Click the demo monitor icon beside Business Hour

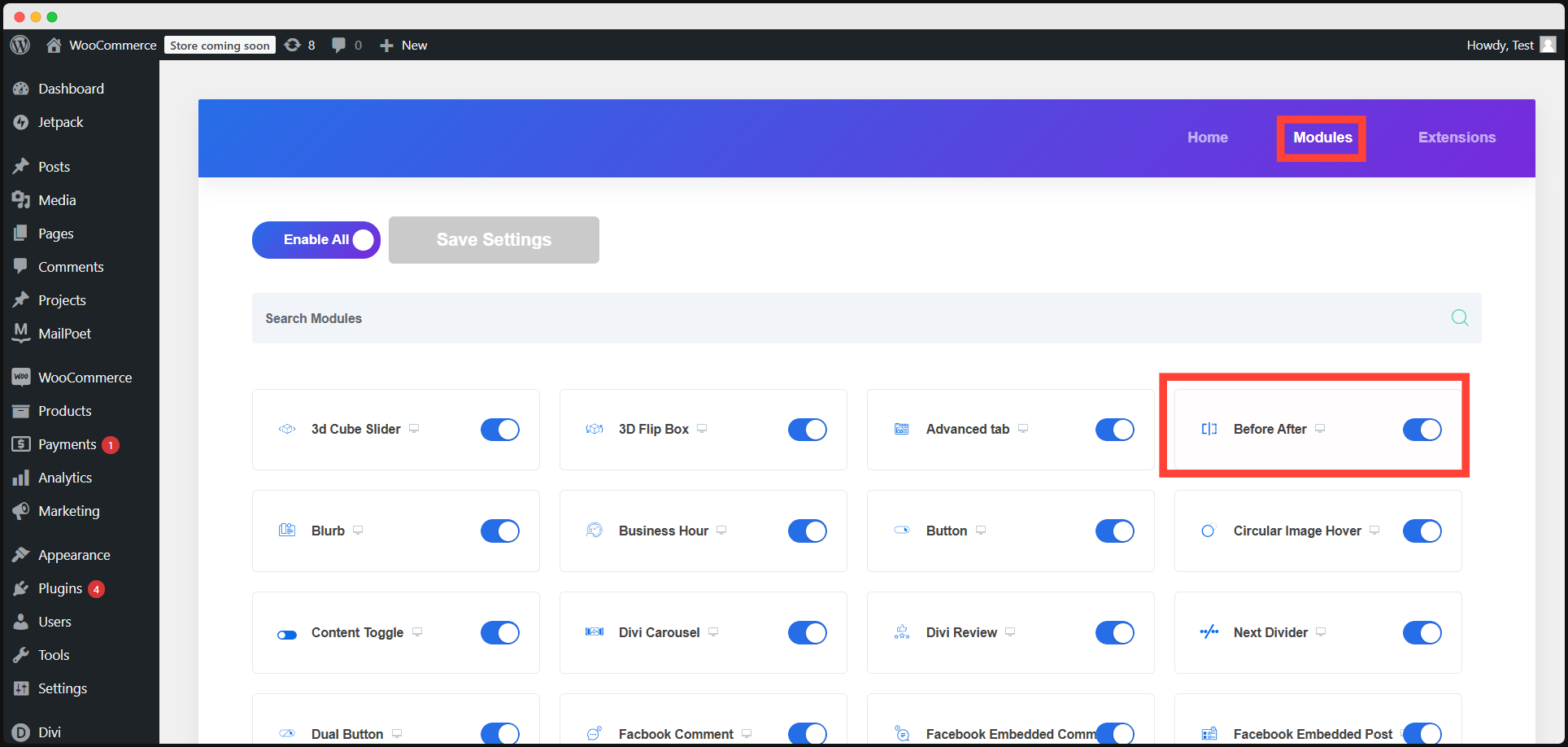pyautogui.click(x=721, y=531)
